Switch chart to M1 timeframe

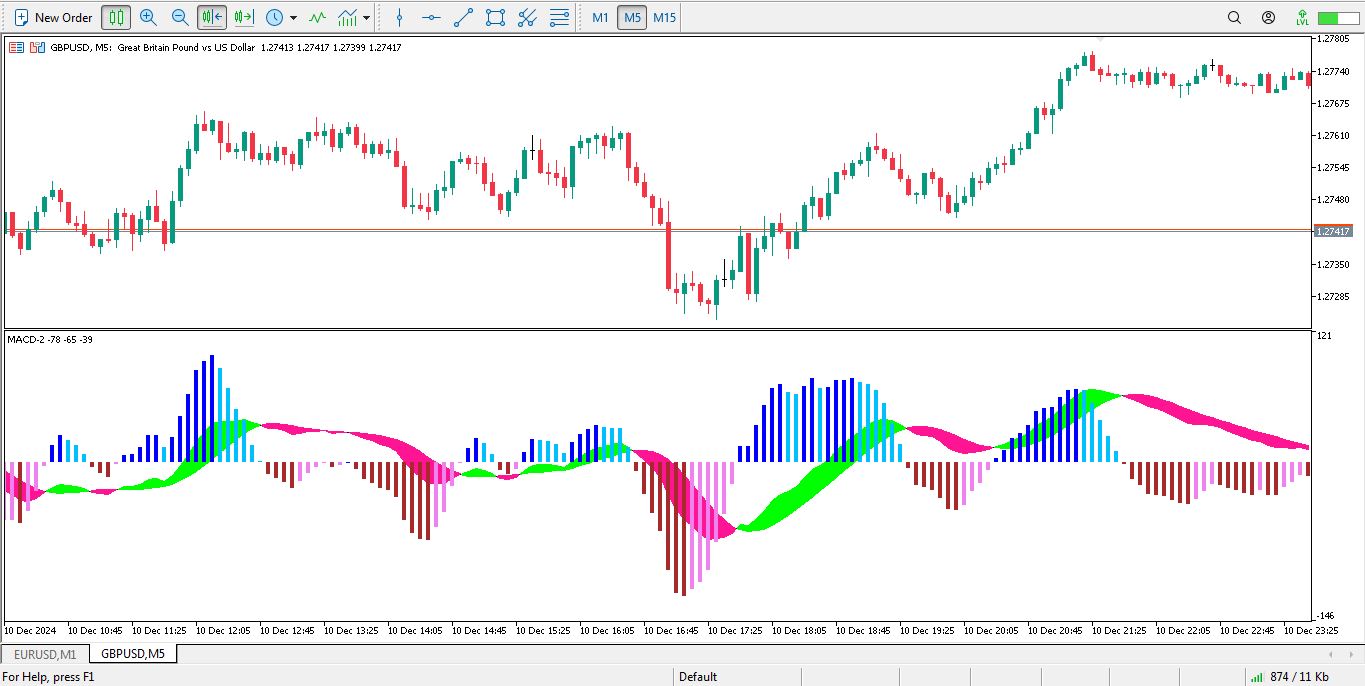click(x=600, y=17)
